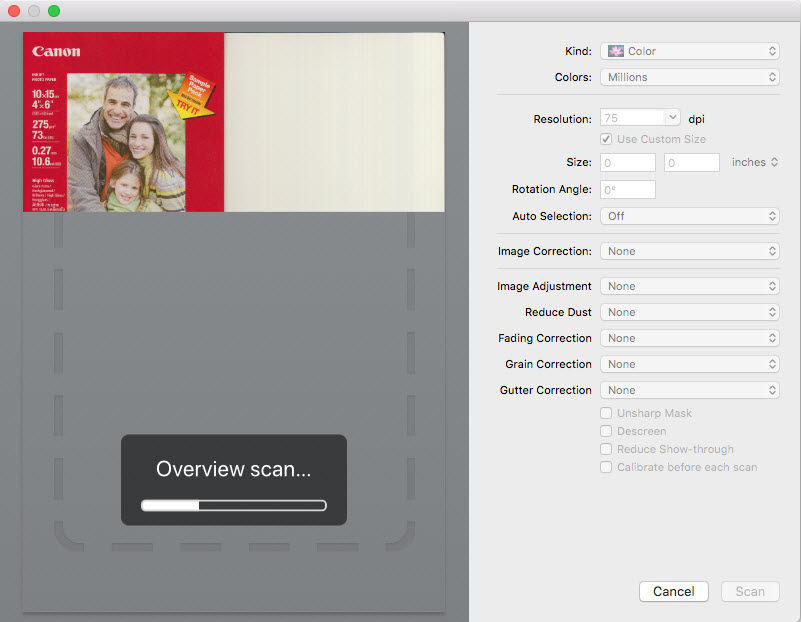Click the second Size height input field
This screenshot has height=622, width=801.
[692, 163]
